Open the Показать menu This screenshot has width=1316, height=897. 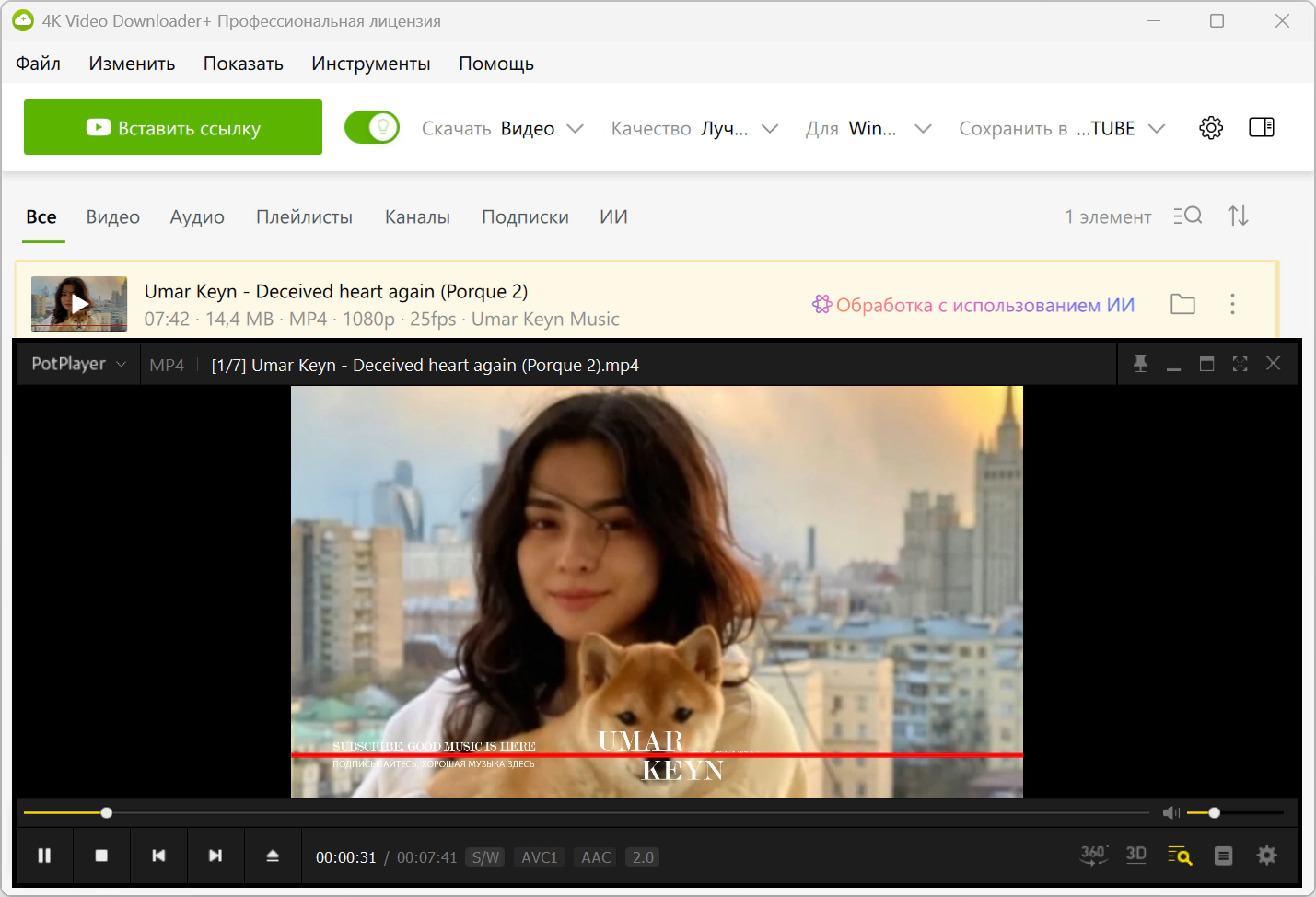[x=243, y=64]
